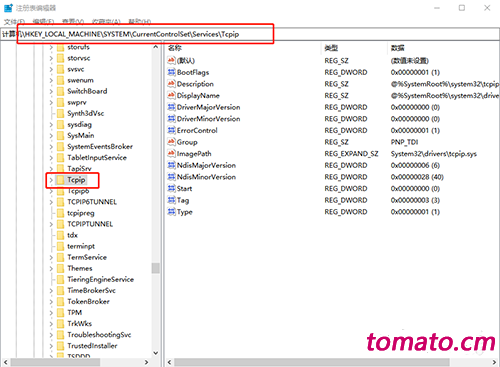Screen dimensions: 500x367
Task: Click the Start DWORD value icon
Action: [x=171, y=188]
